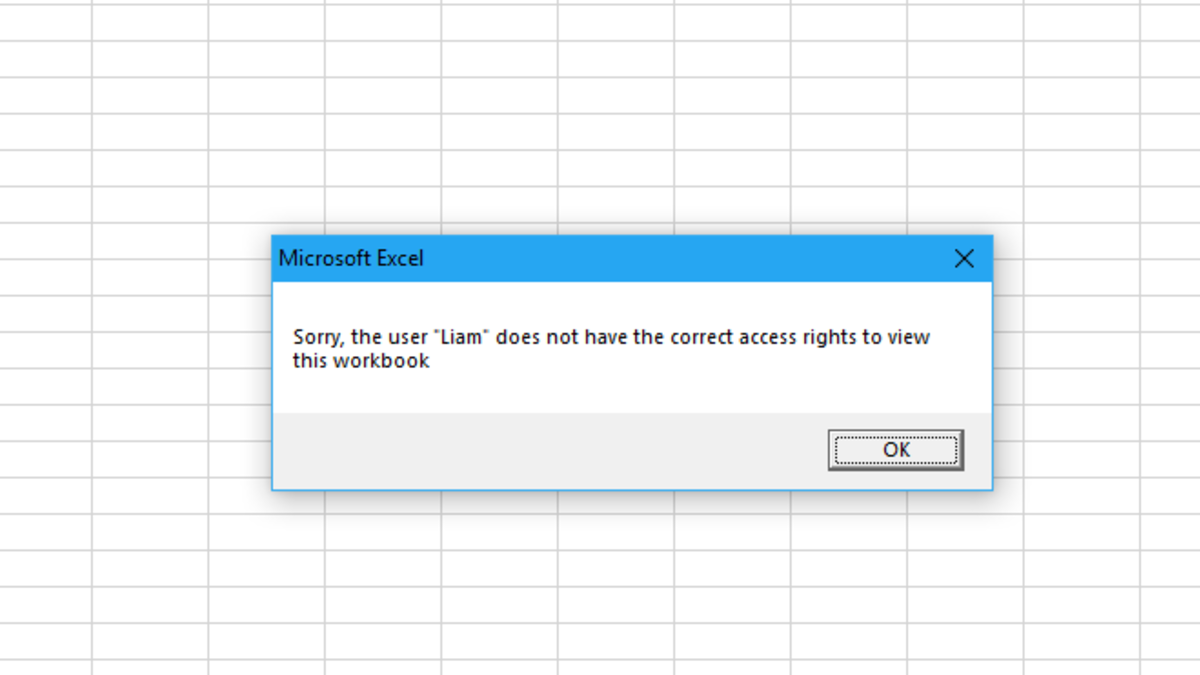Click blank white area under the message text

point(630,392)
